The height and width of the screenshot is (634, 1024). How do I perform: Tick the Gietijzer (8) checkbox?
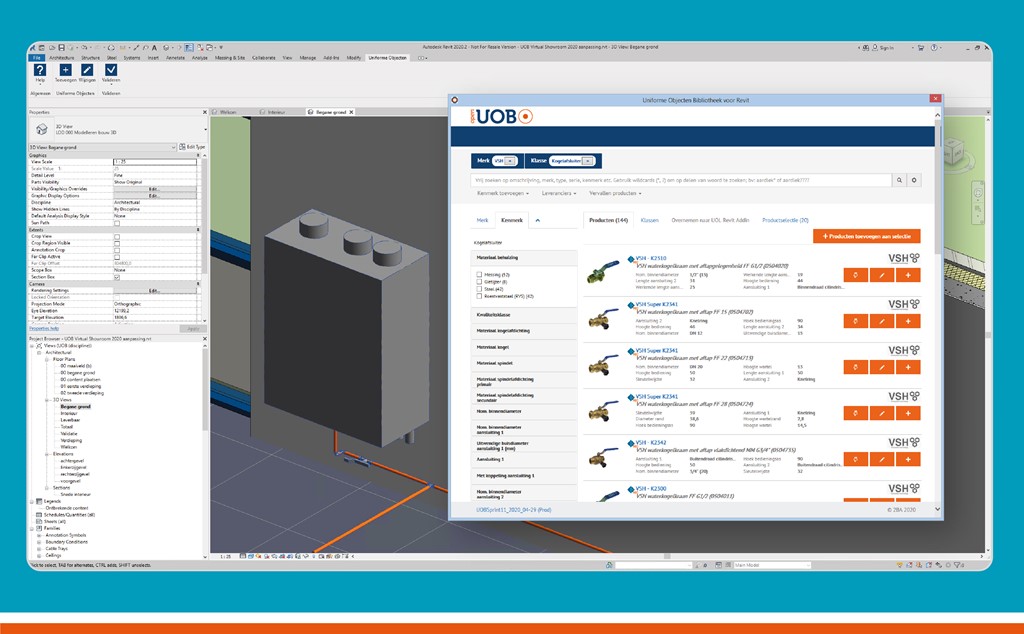pyautogui.click(x=479, y=281)
